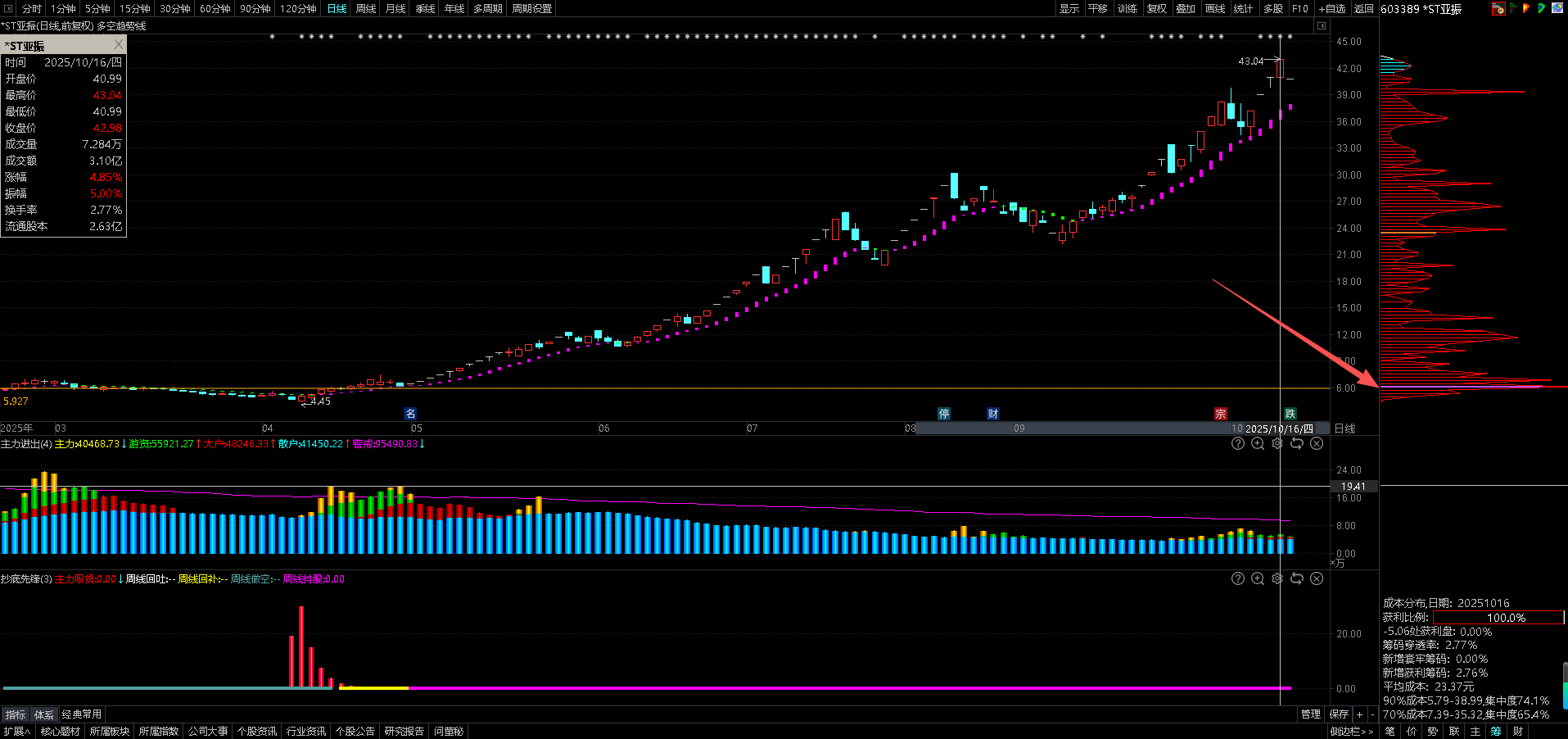Toggle the 侧边栏 sidebar expander
This screenshot has height=739, width=1568.
click(x=1352, y=731)
